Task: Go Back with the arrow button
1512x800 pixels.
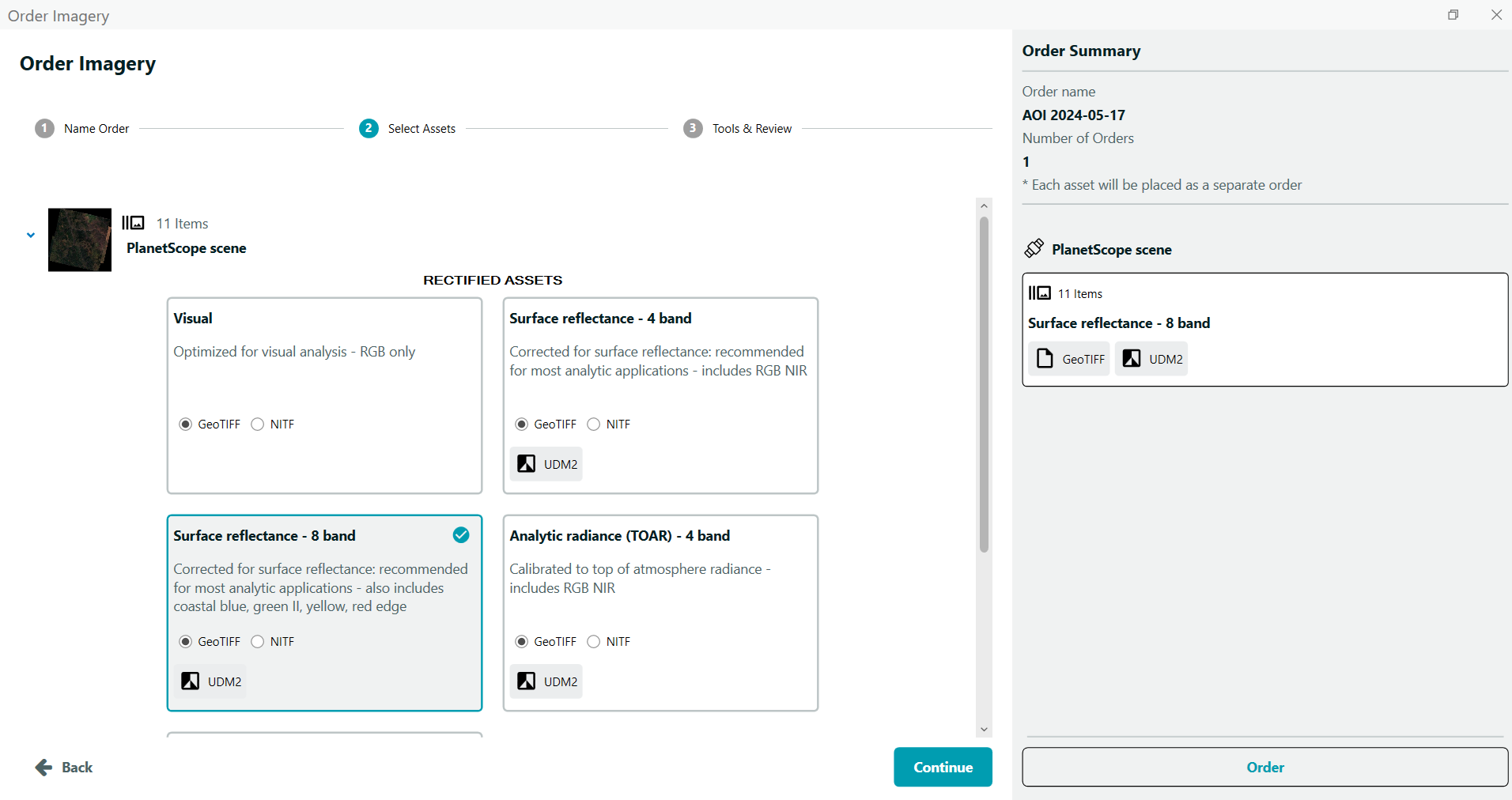Action: (x=64, y=767)
